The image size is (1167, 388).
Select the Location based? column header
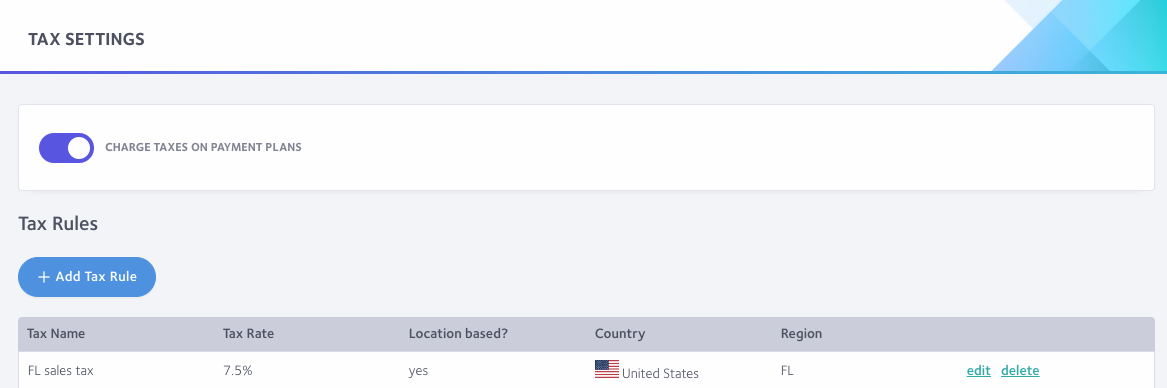point(458,334)
